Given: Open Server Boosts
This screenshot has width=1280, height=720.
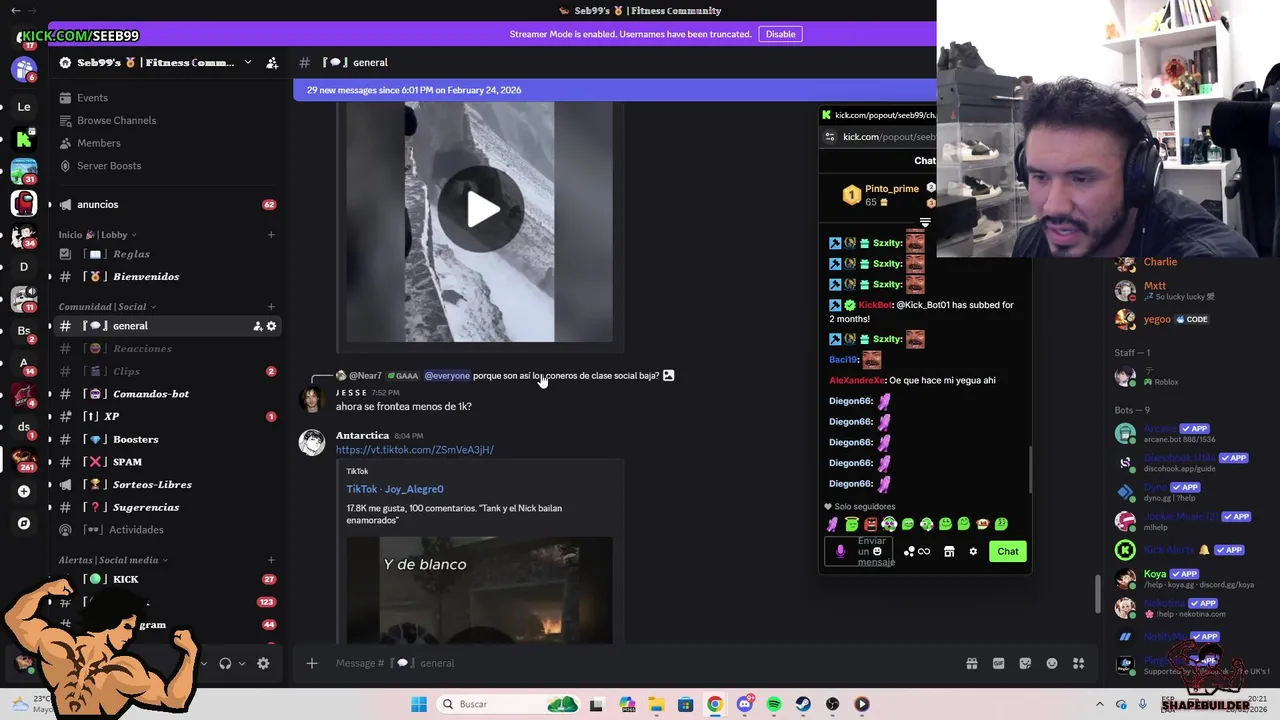Looking at the screenshot, I should tap(108, 166).
